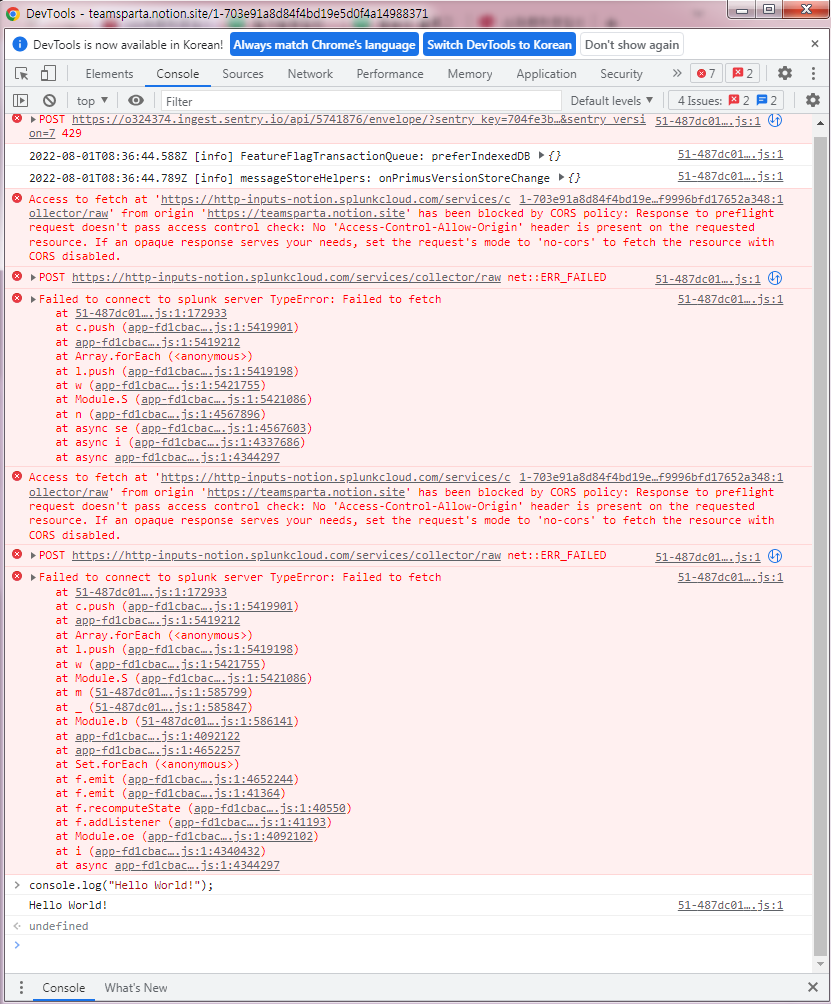Dismiss the Korean language infobar

point(814,44)
